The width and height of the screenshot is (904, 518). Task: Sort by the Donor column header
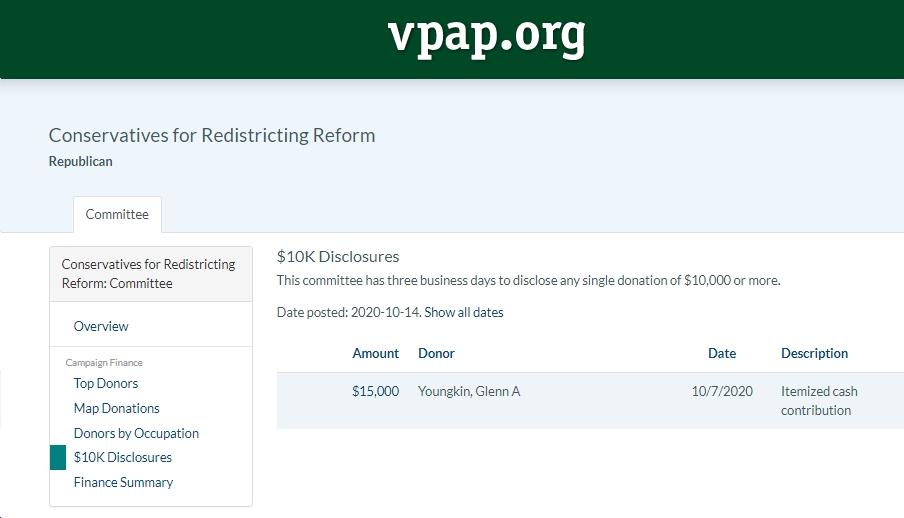(x=436, y=353)
